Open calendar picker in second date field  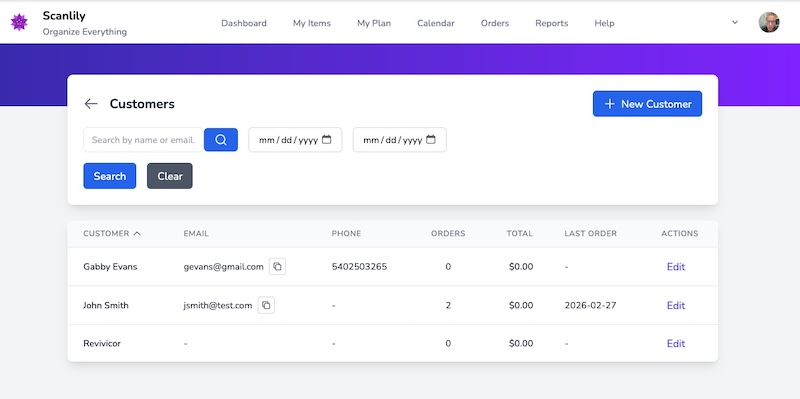point(431,139)
